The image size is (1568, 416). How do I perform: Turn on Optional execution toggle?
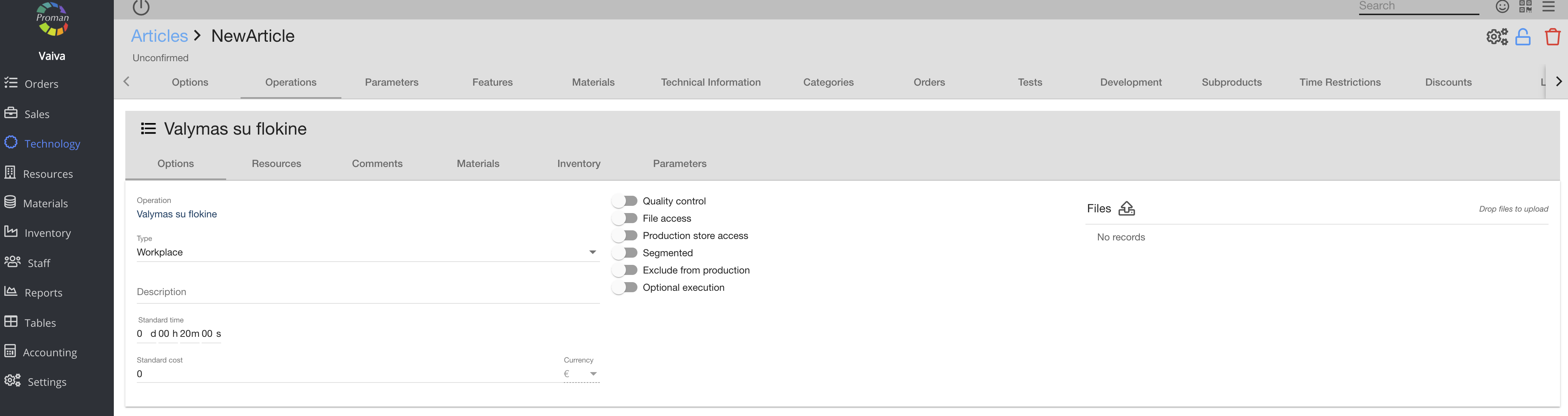coord(625,287)
